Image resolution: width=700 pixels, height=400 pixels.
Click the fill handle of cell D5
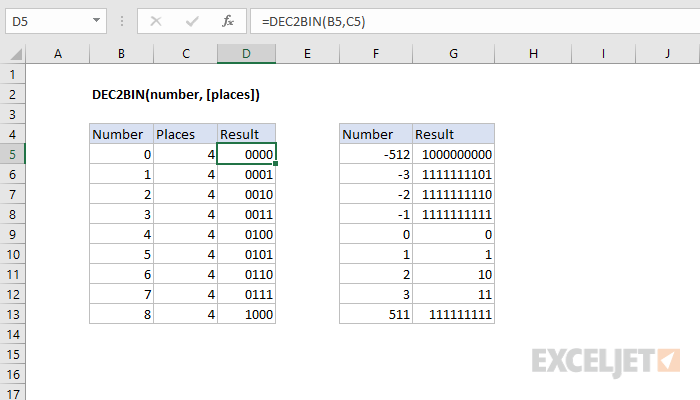coord(275,163)
